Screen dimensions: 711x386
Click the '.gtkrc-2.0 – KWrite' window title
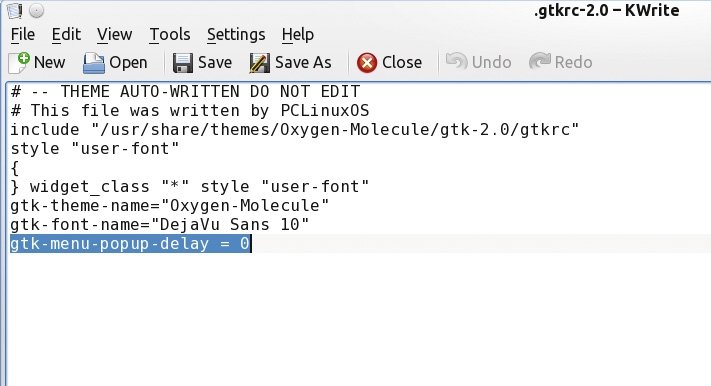pos(607,10)
